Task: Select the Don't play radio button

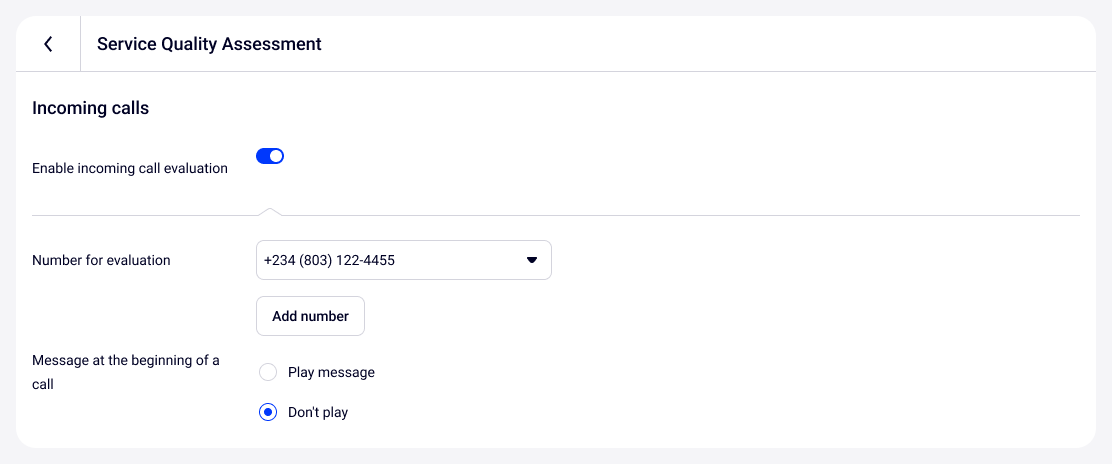Action: coord(267,412)
